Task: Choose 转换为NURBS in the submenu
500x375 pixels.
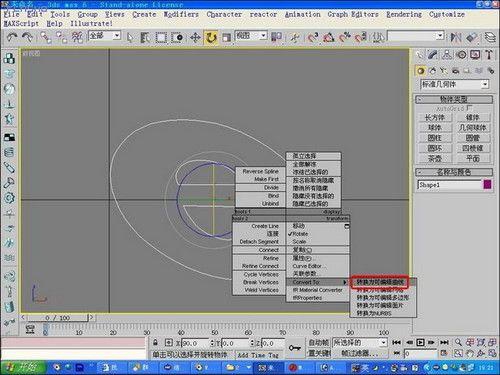Action: click(374, 313)
